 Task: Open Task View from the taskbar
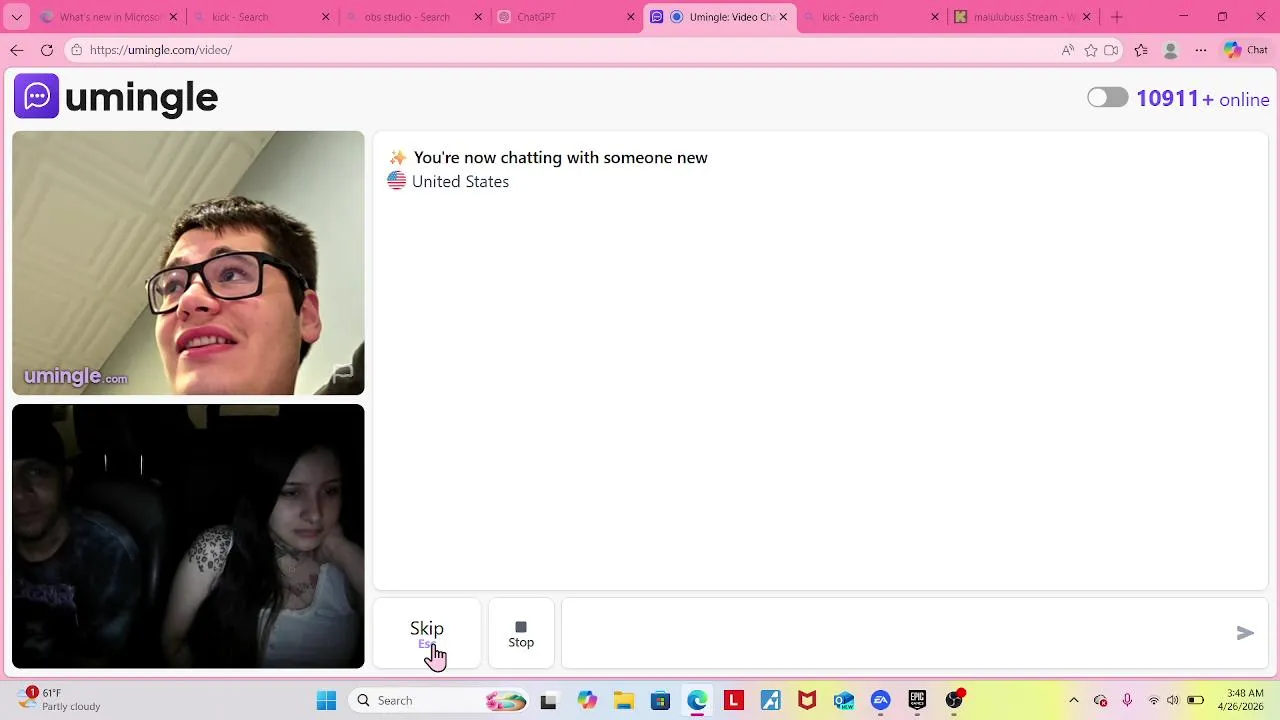[x=548, y=701]
